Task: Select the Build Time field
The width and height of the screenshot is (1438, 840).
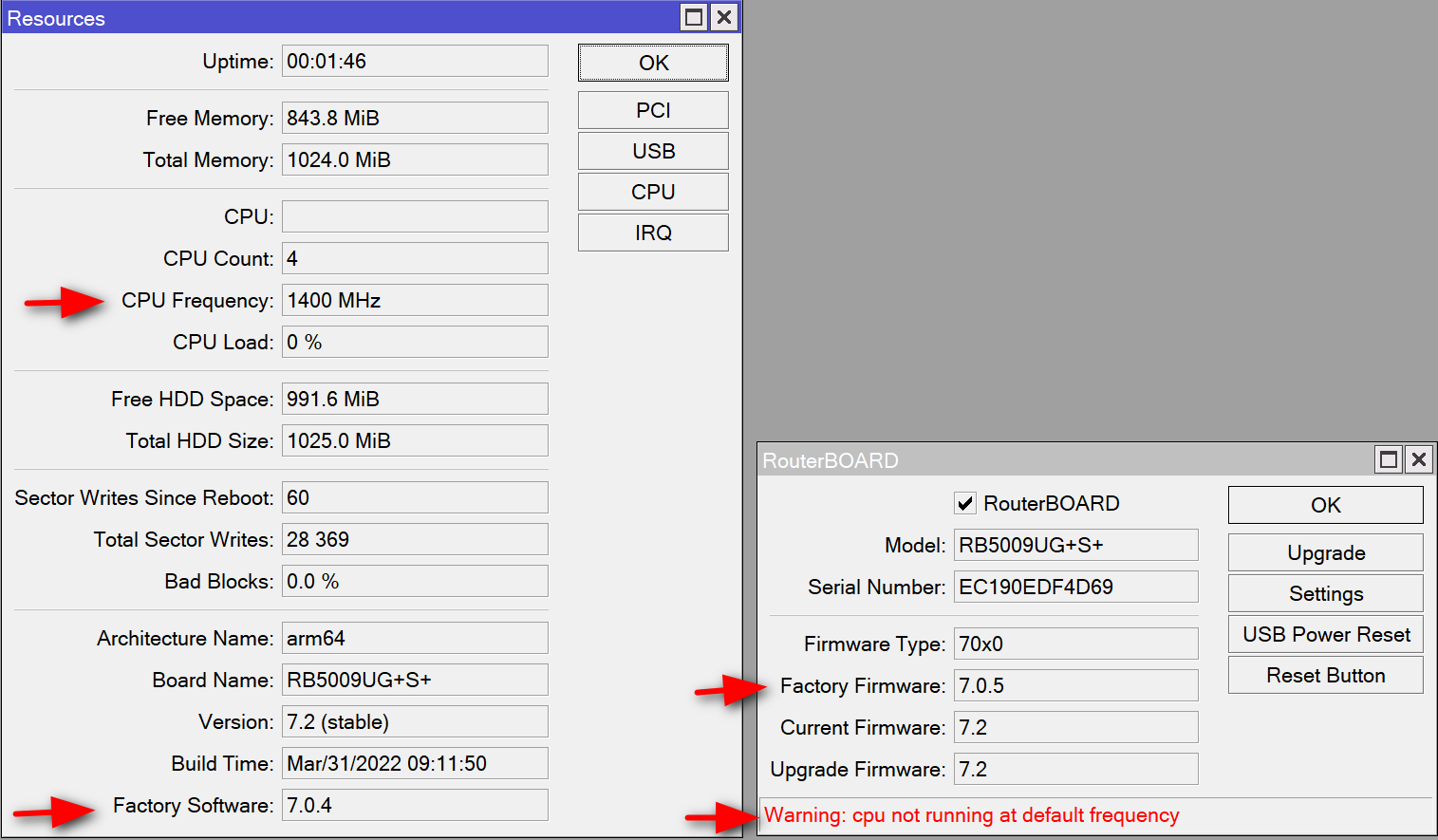Action: 415,763
